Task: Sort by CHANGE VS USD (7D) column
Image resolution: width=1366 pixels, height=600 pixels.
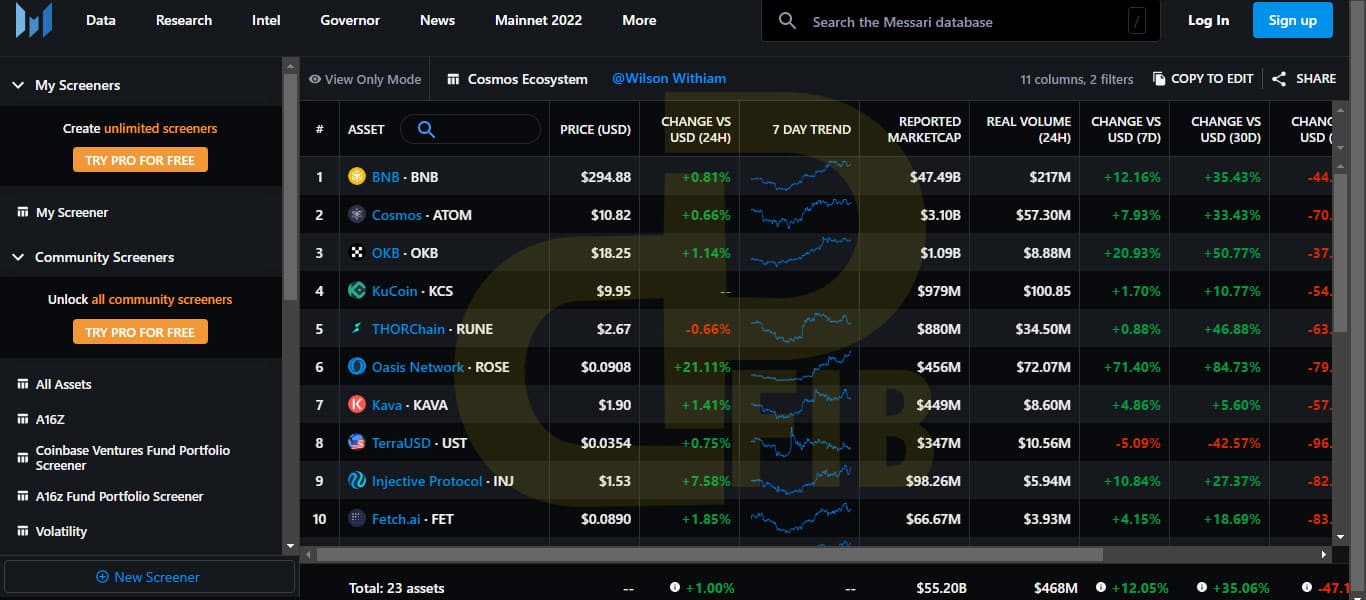Action: pyautogui.click(x=1125, y=129)
